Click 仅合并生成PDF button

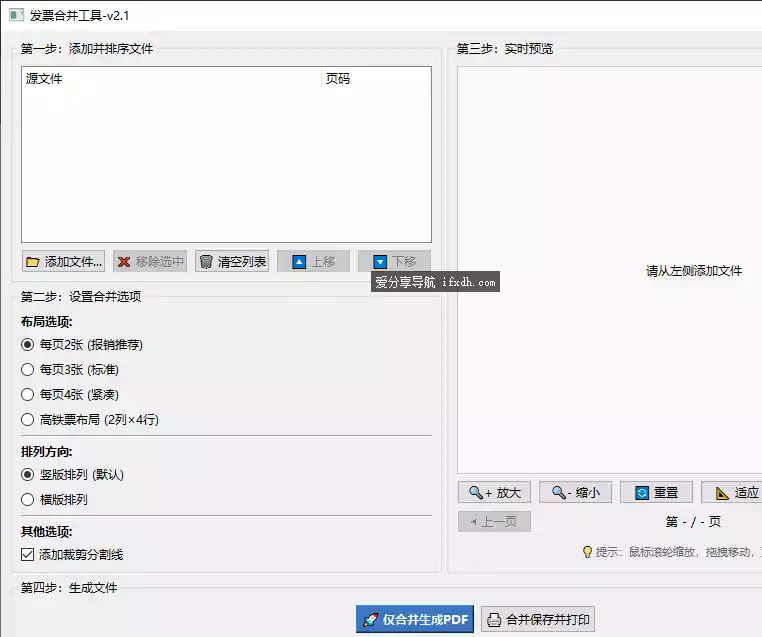[415, 619]
